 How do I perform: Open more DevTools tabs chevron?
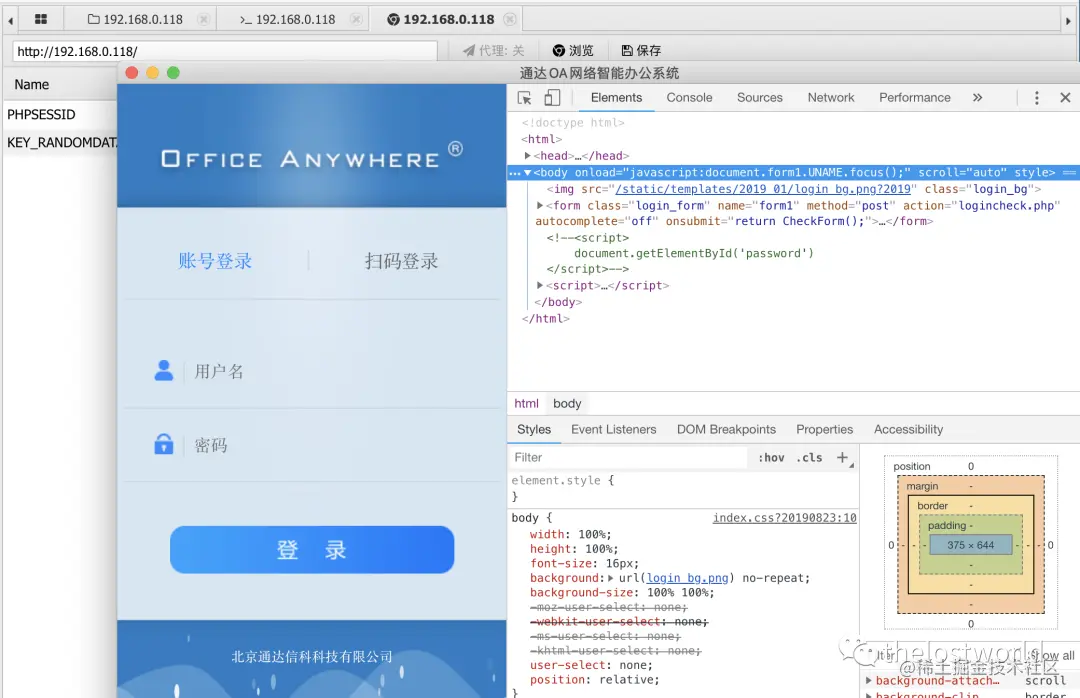(x=977, y=98)
